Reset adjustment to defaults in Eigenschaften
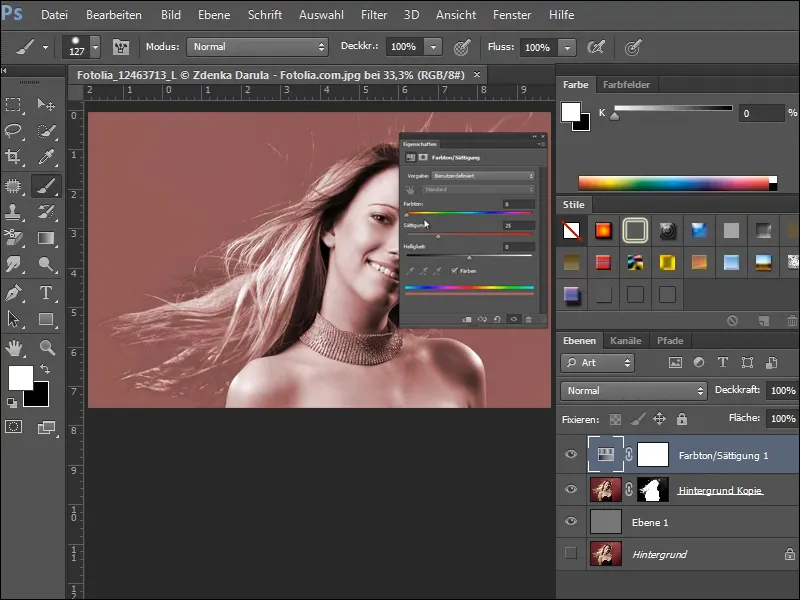800x600 pixels. pos(497,319)
